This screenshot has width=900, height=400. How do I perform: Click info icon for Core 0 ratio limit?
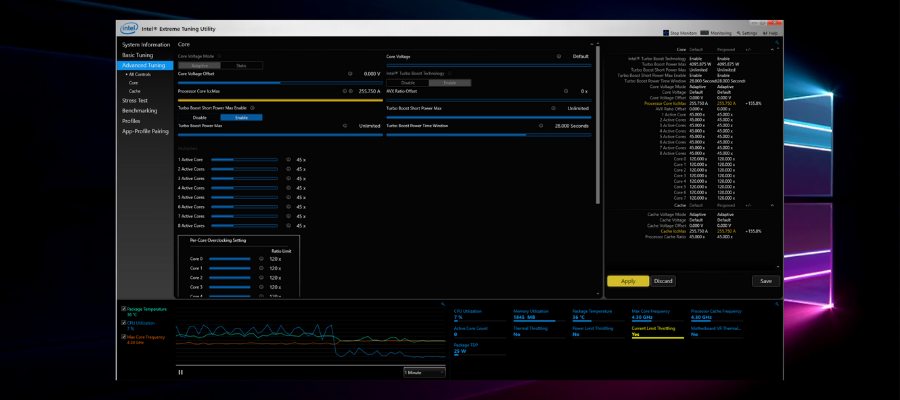click(x=261, y=259)
